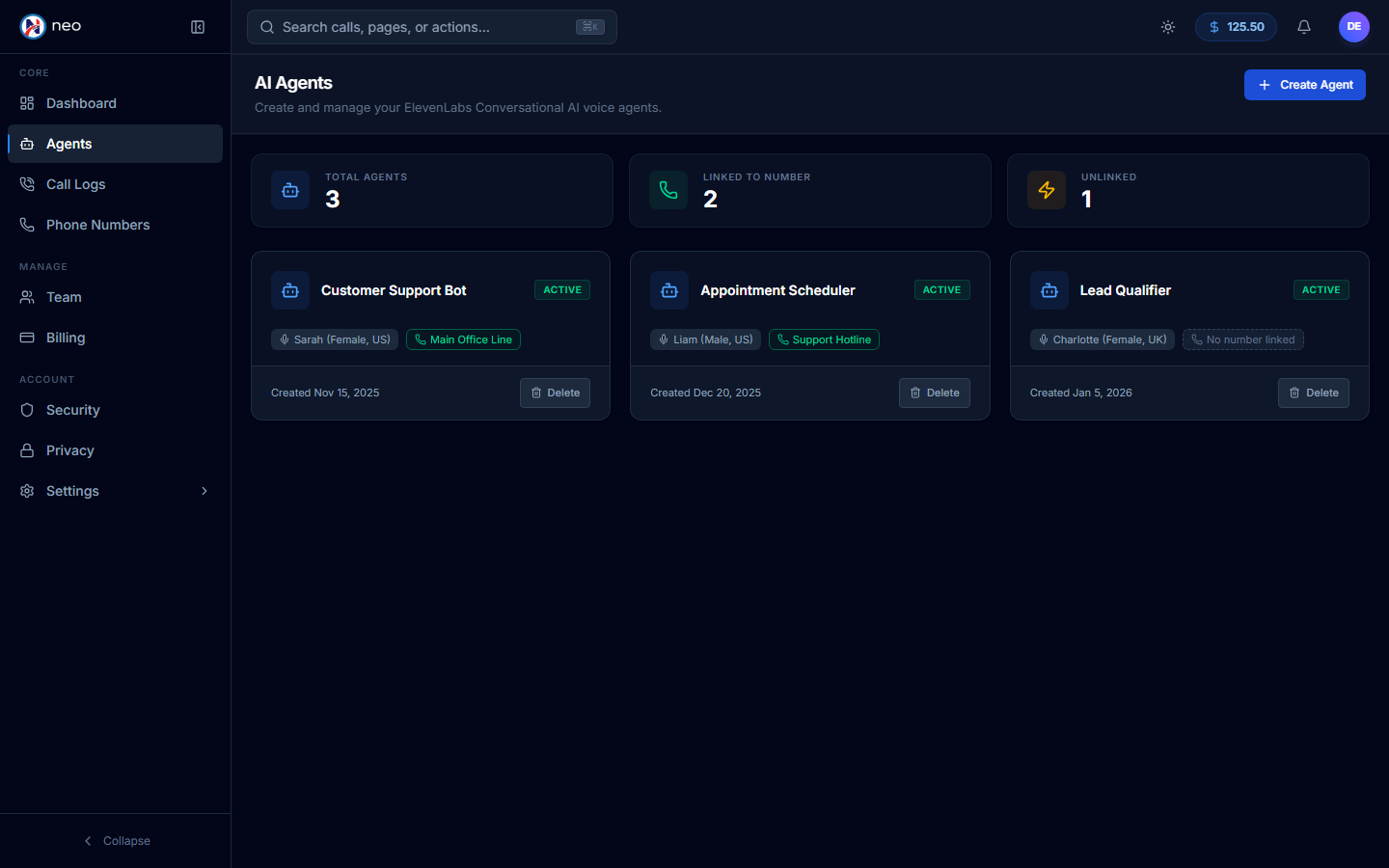Switch theme with the sun icon
Image resolution: width=1389 pixels, height=868 pixels.
(x=1168, y=27)
